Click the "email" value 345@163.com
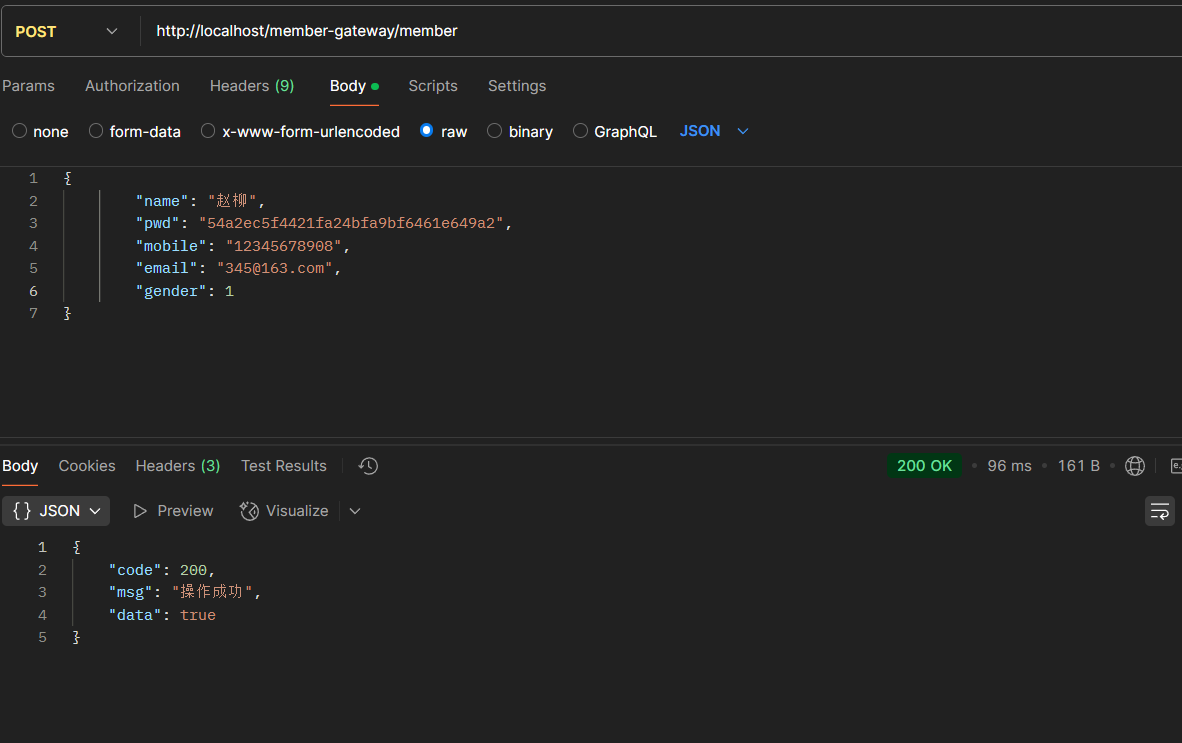 coord(274,269)
